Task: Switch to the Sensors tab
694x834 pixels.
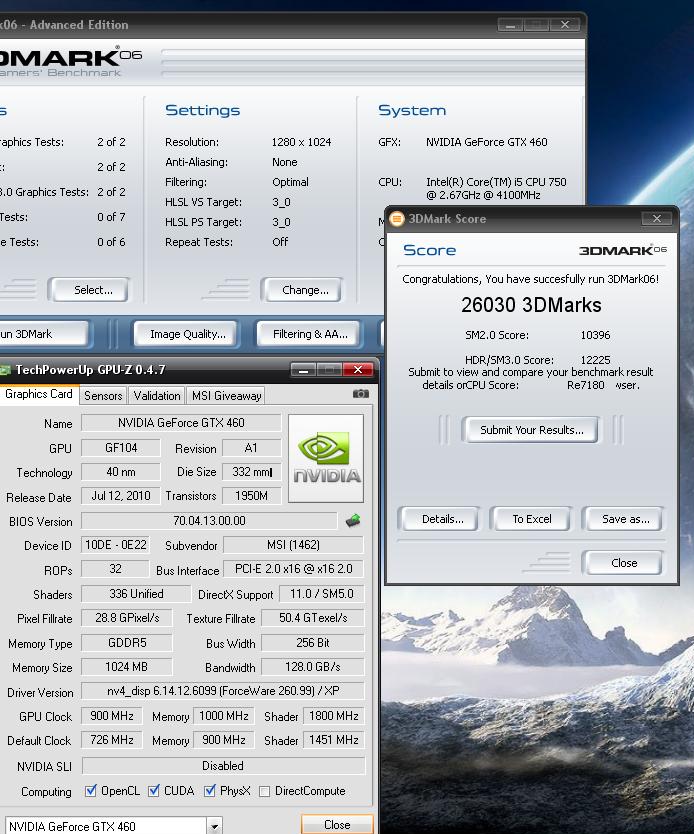Action: click(103, 396)
